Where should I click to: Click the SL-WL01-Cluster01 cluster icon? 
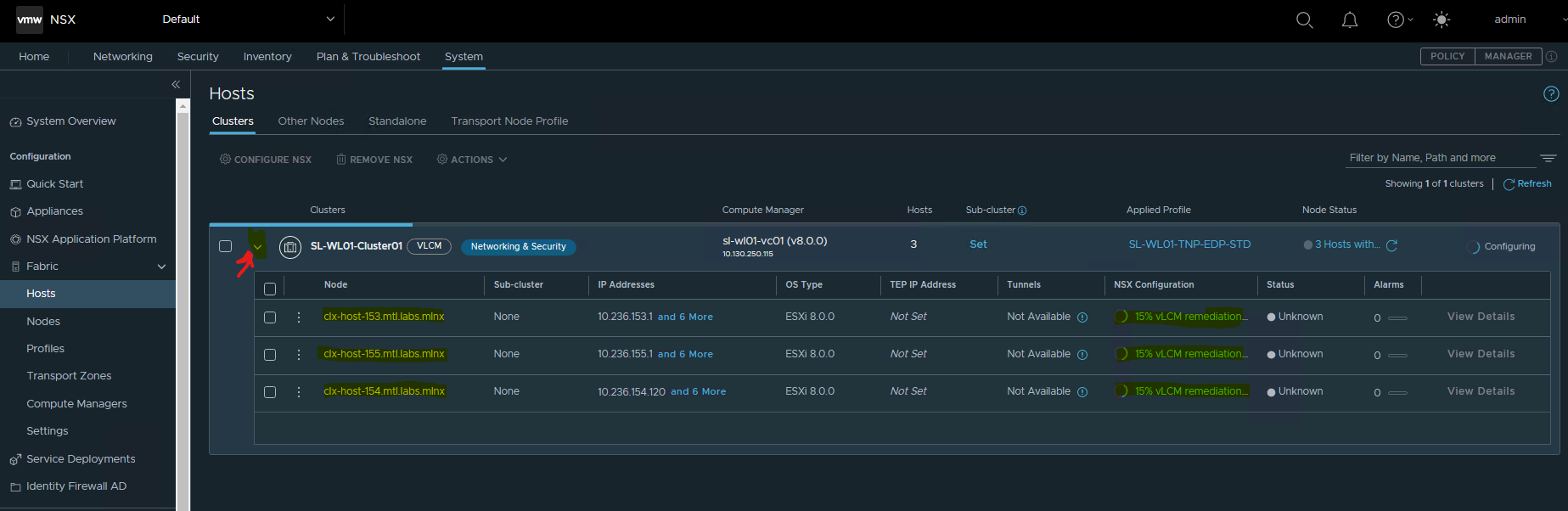point(290,247)
